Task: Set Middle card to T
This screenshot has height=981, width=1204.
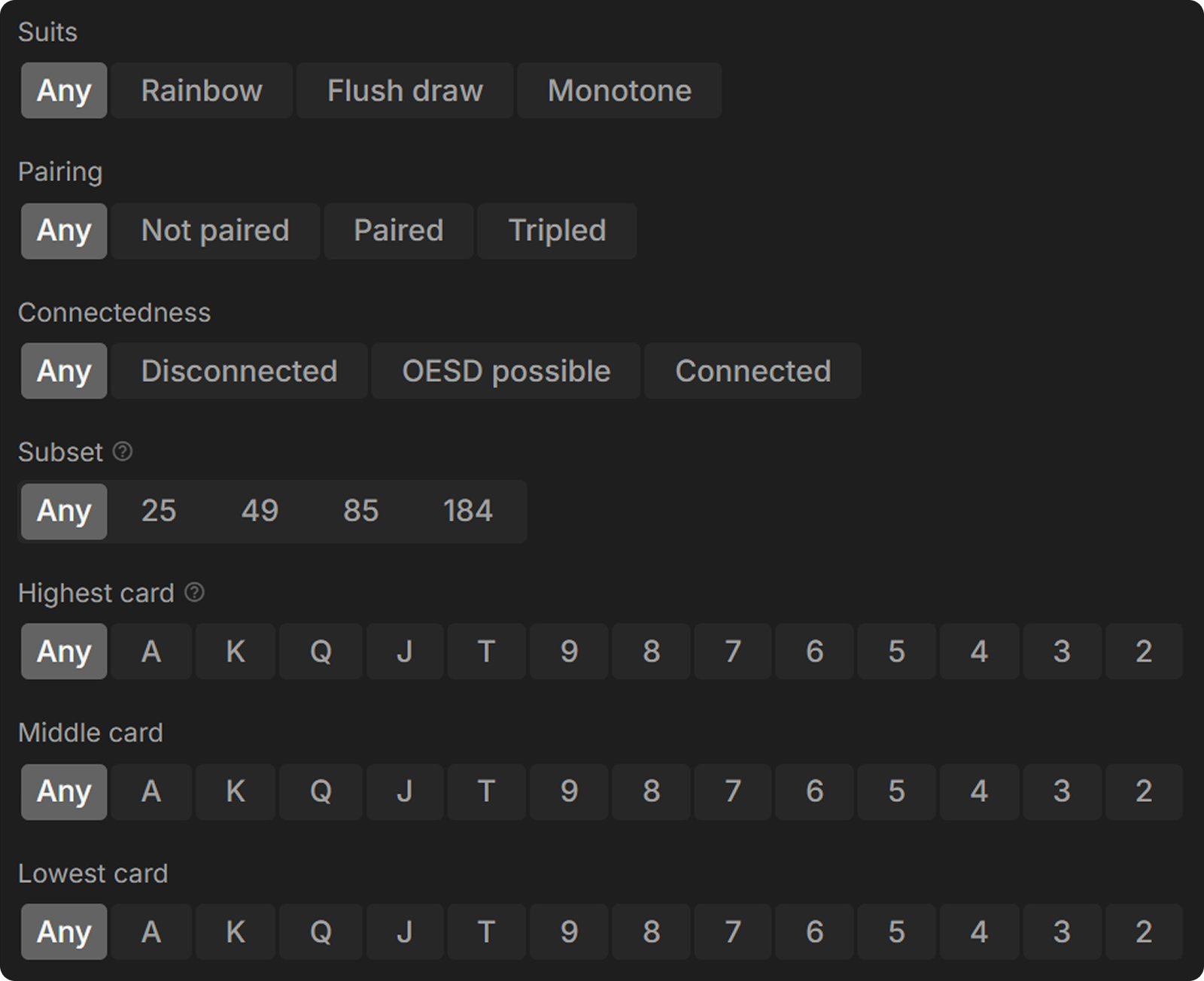Action: coord(486,791)
